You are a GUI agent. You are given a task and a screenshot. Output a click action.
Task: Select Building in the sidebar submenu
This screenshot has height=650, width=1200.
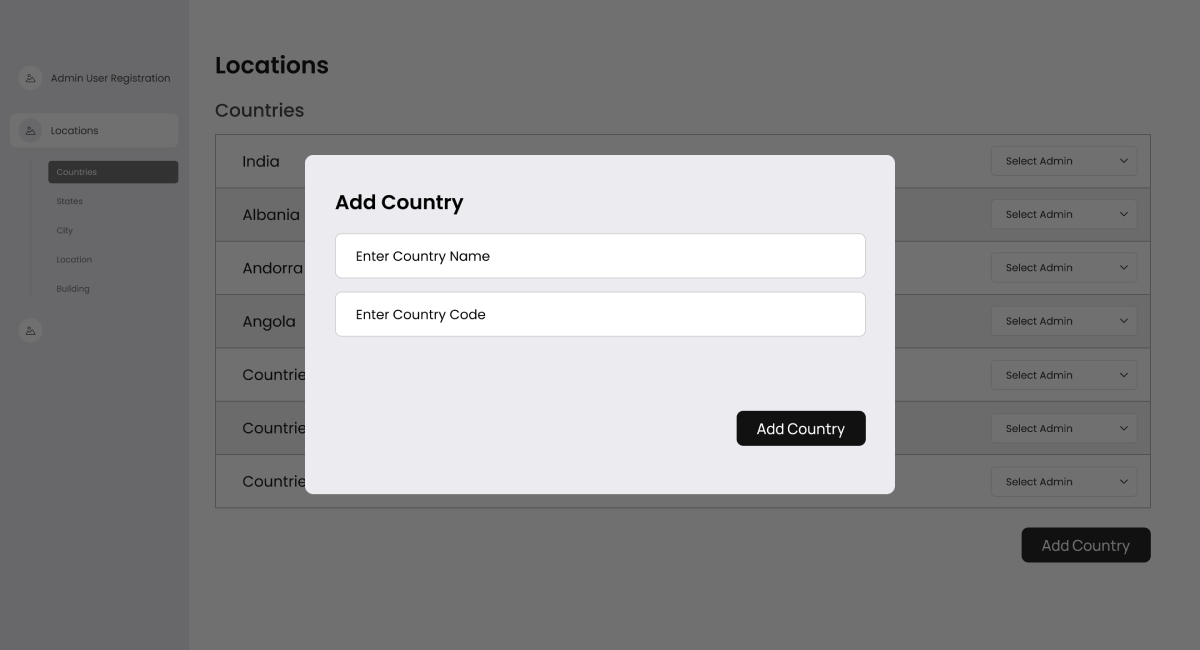73,289
